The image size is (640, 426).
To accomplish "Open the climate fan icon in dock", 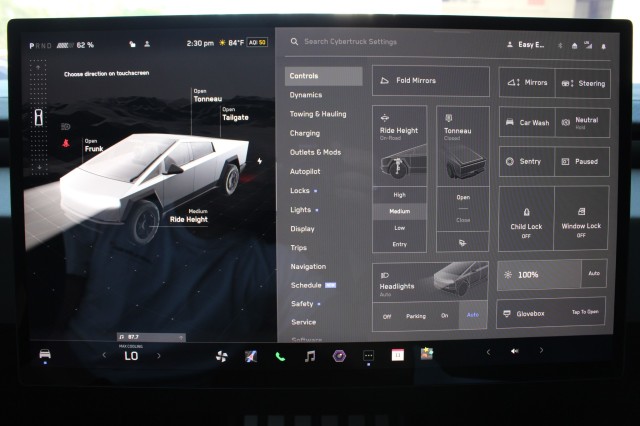I will pyautogui.click(x=222, y=355).
